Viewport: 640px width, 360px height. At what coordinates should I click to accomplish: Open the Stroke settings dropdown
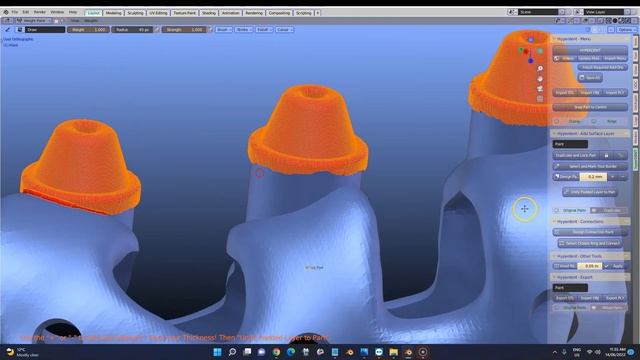click(244, 30)
